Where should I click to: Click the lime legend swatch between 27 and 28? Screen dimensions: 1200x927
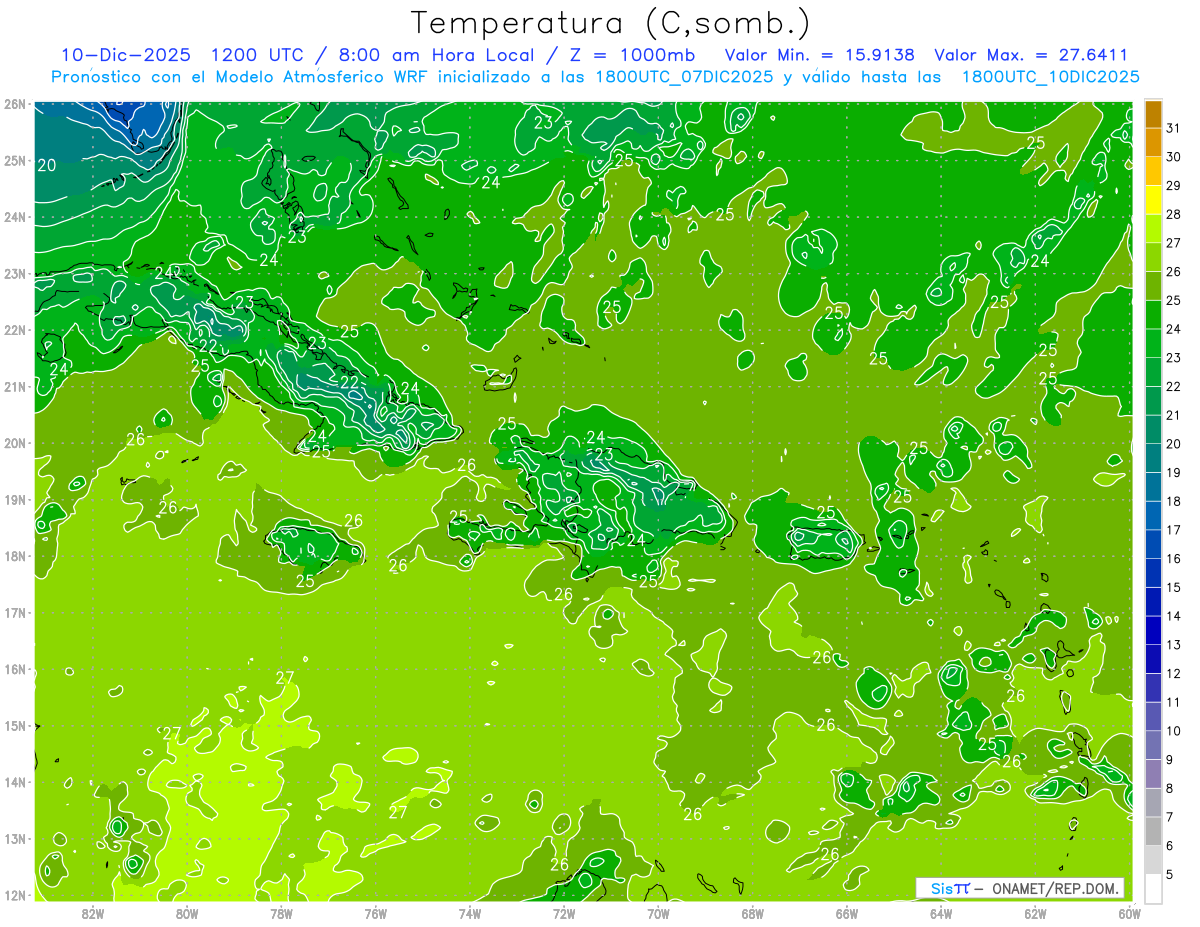pos(1153,230)
